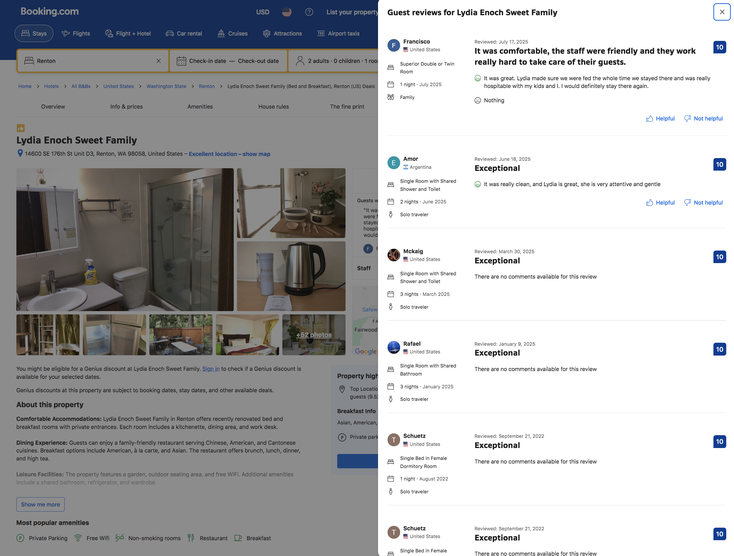Open language selector flag icon
This screenshot has width=734, height=556.
click(x=286, y=12)
